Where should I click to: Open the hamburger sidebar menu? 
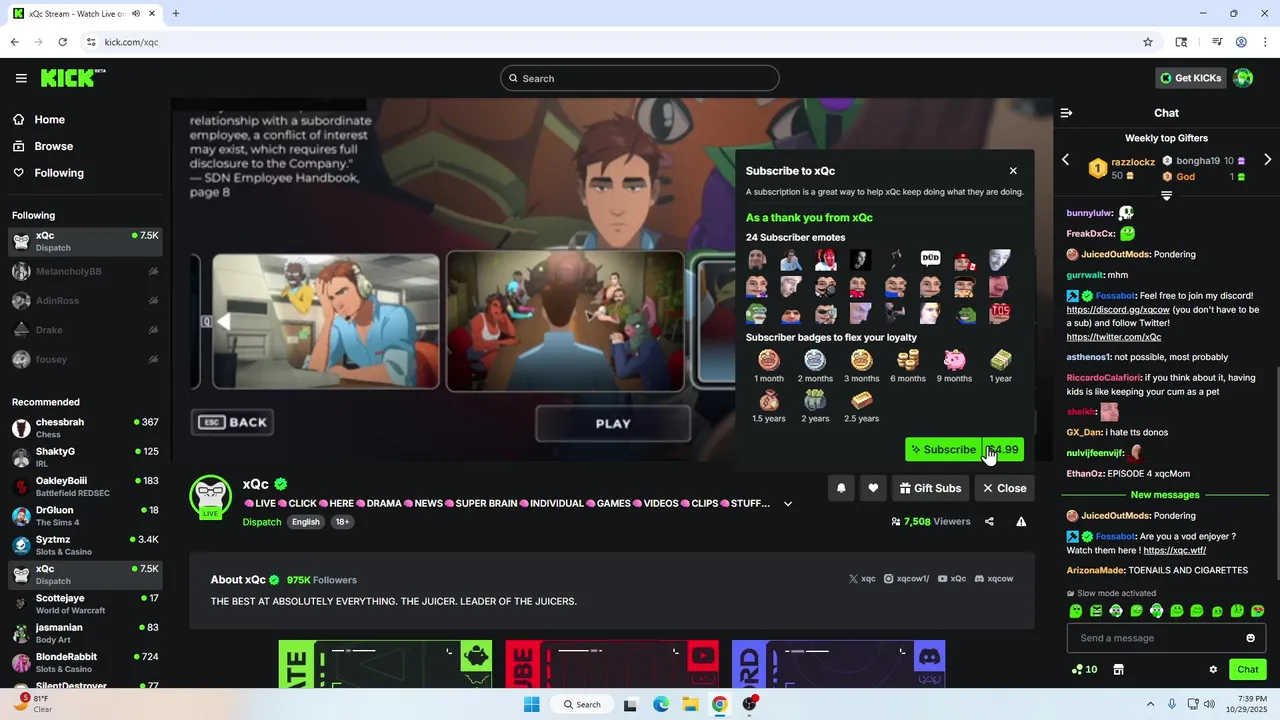point(21,78)
